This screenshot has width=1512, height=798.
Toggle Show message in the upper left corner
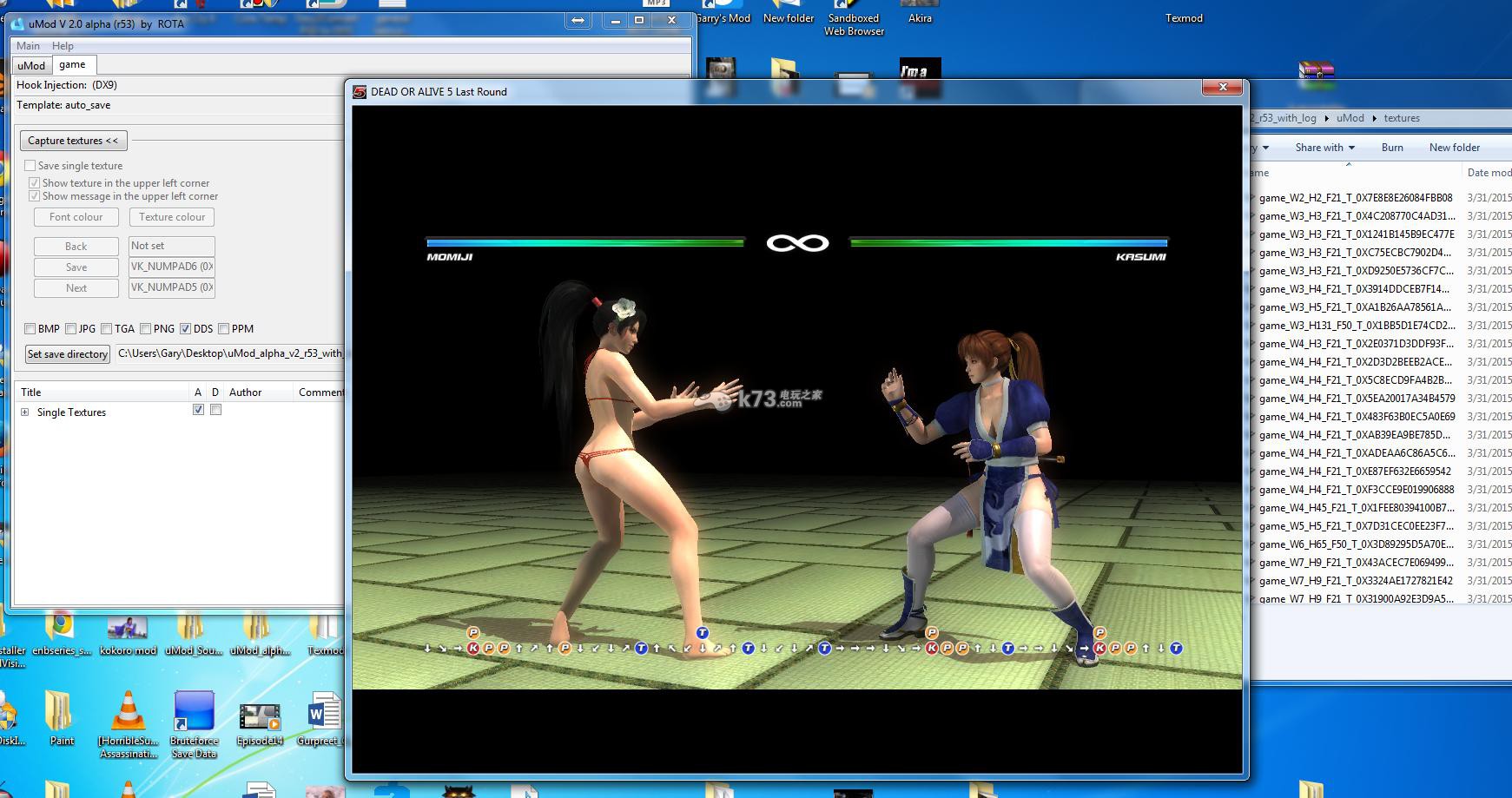(34, 196)
